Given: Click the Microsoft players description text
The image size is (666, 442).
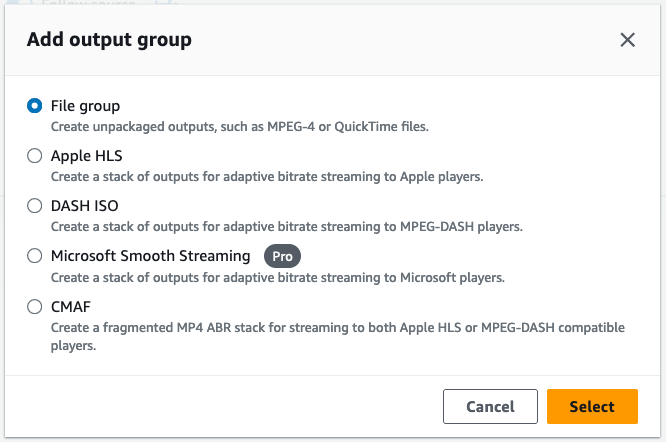Looking at the screenshot, I should tap(277, 277).
